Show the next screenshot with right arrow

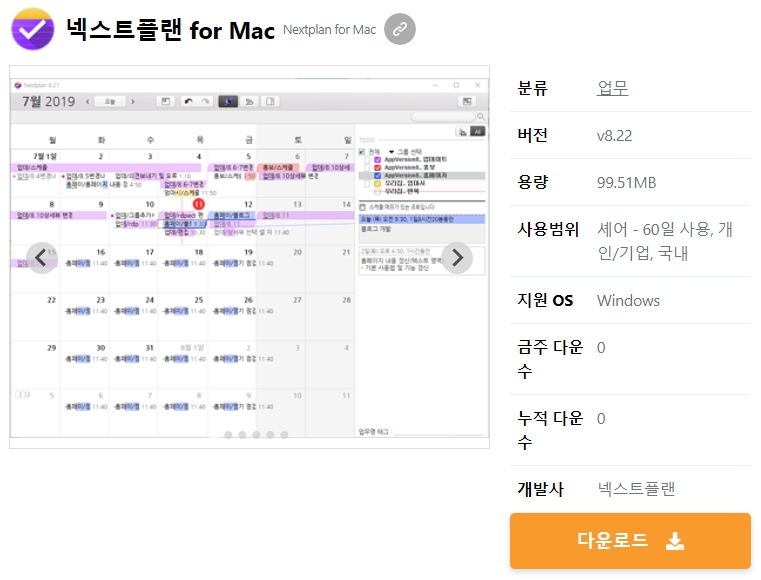click(x=457, y=258)
